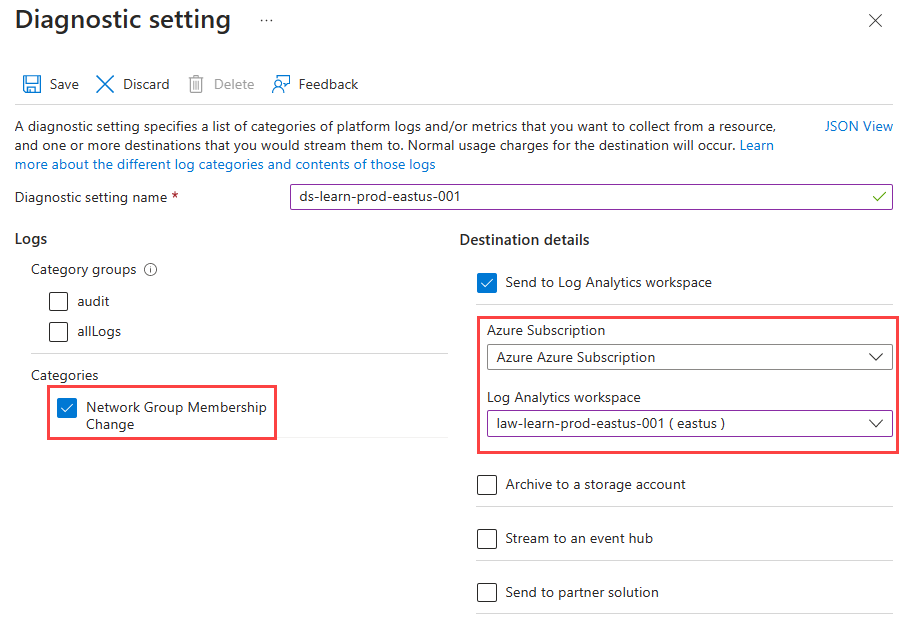905x632 pixels.
Task: Enable the audit category group checkbox
Action: pos(58,301)
